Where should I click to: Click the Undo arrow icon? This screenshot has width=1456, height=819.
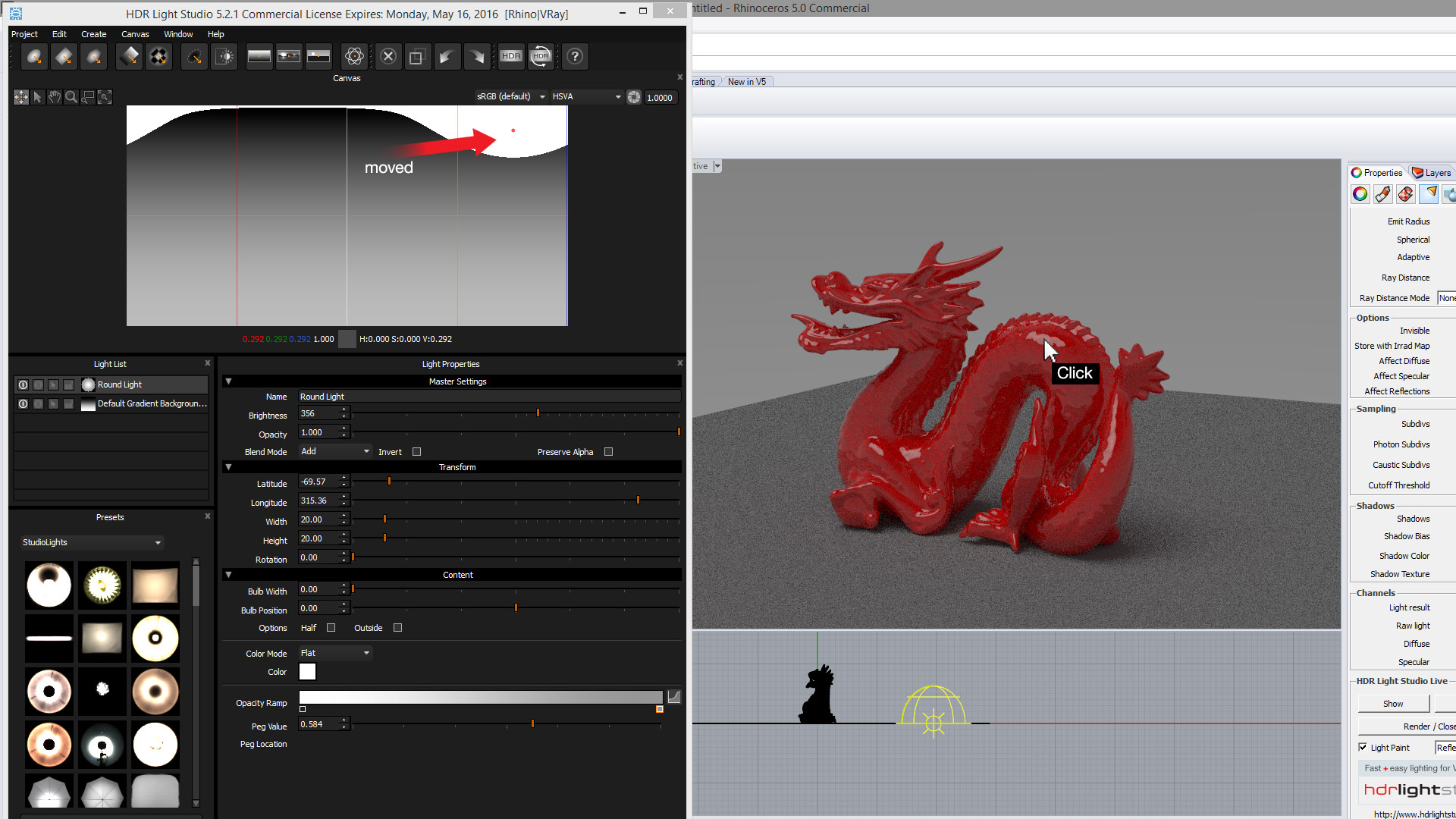pos(447,57)
